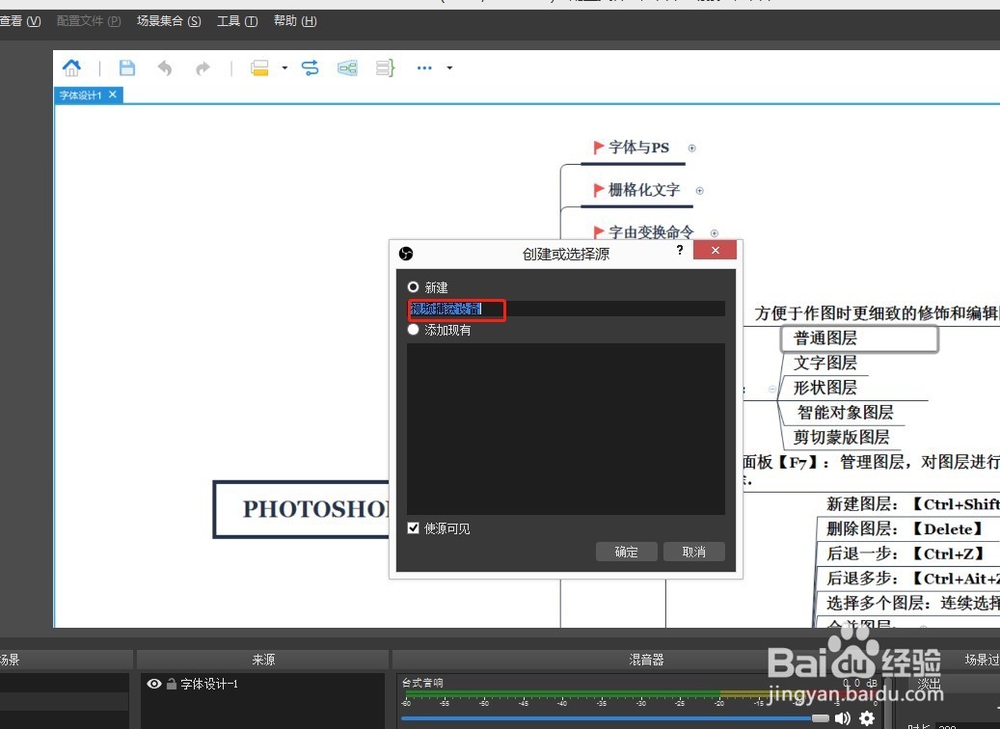Open dropdown arrow next to layout icon
Image resolution: width=1000 pixels, height=729 pixels.
pyautogui.click(x=284, y=68)
